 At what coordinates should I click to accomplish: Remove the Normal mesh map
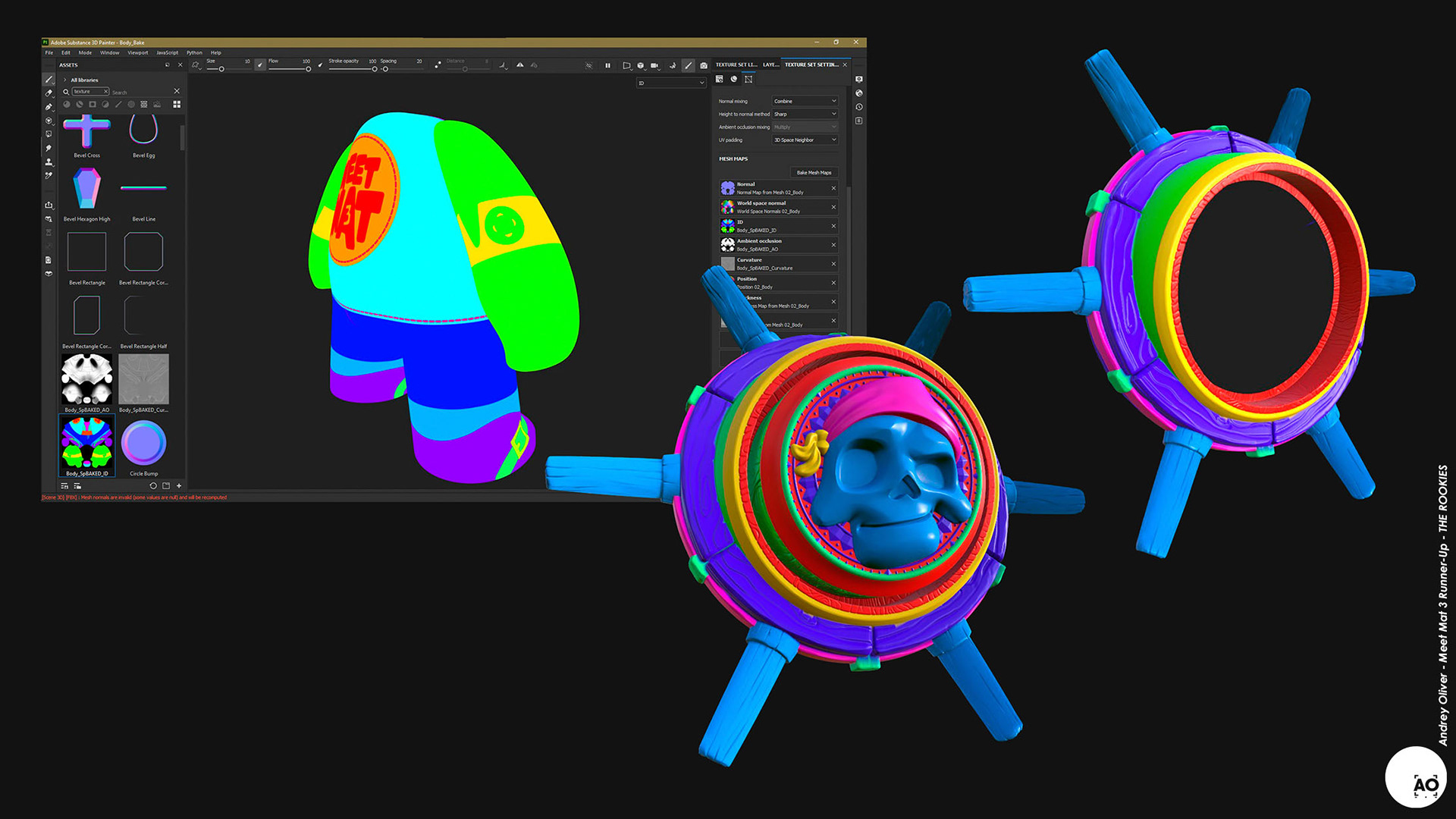833,188
